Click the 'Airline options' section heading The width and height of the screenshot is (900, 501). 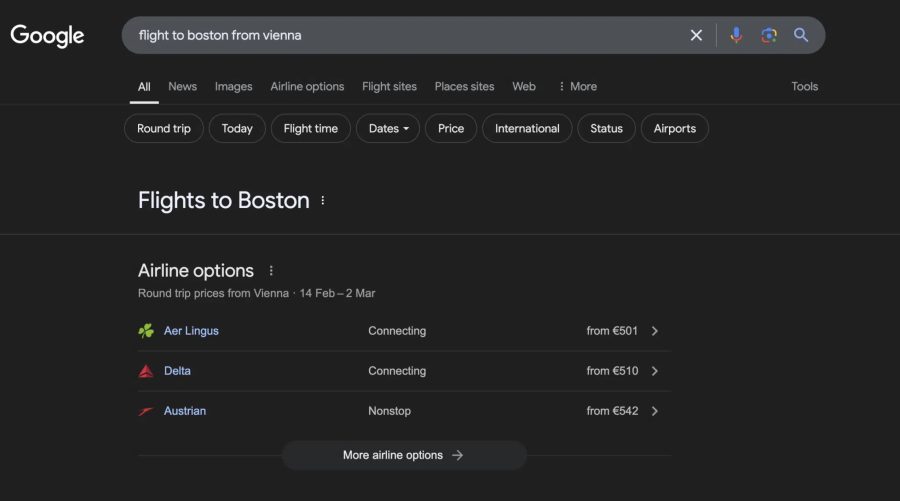[x=196, y=270]
